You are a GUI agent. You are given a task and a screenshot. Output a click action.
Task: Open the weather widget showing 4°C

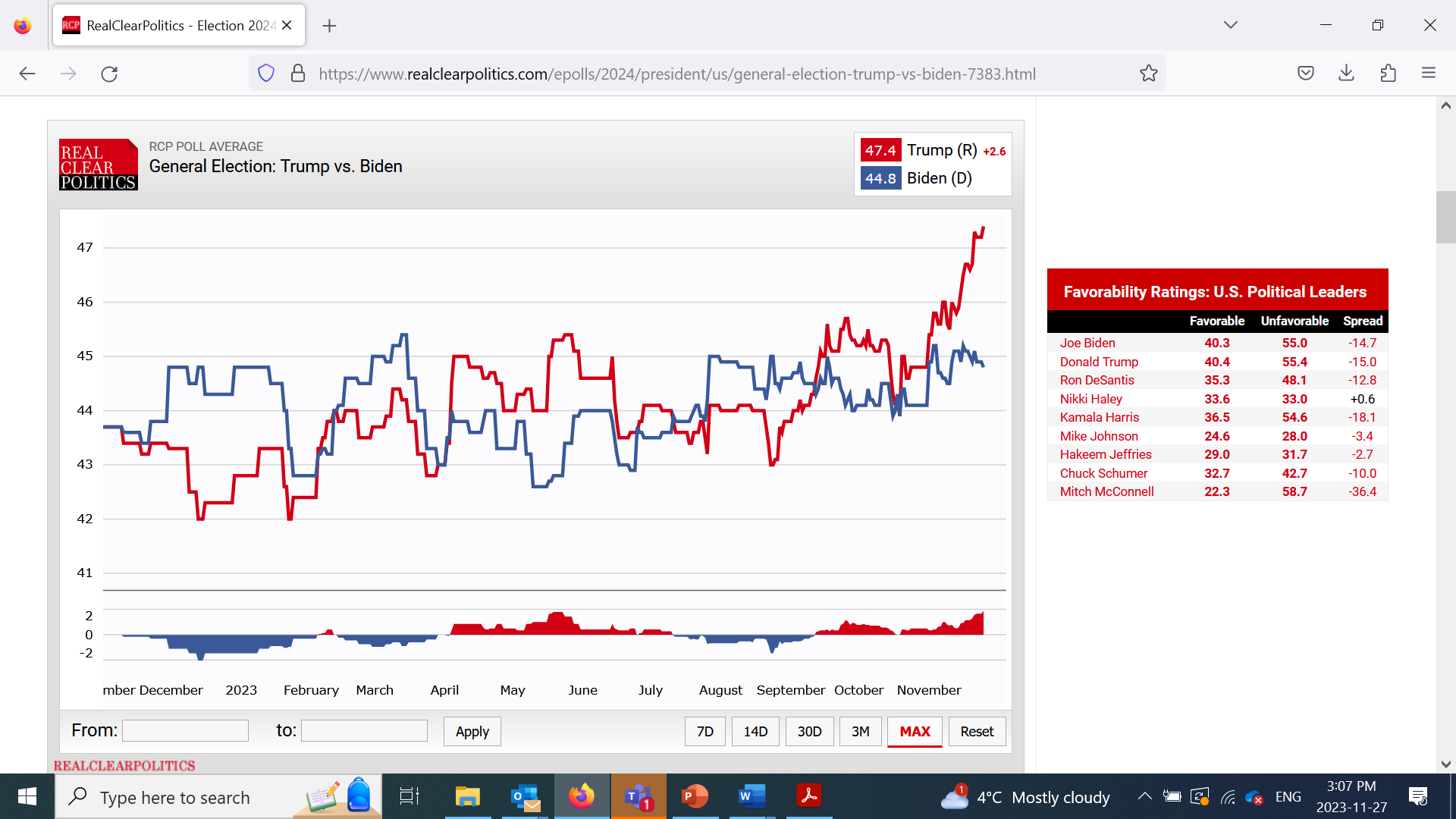(x=1025, y=797)
